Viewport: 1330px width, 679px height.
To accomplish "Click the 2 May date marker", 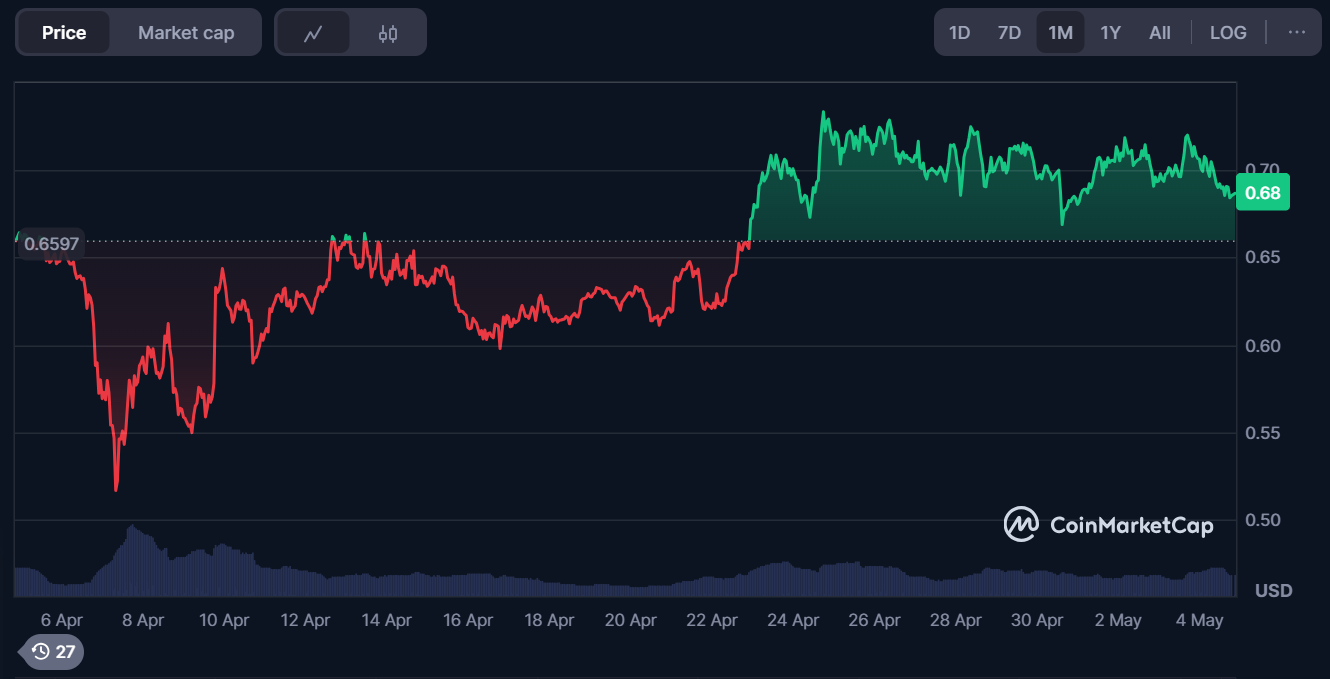I will (1118, 620).
